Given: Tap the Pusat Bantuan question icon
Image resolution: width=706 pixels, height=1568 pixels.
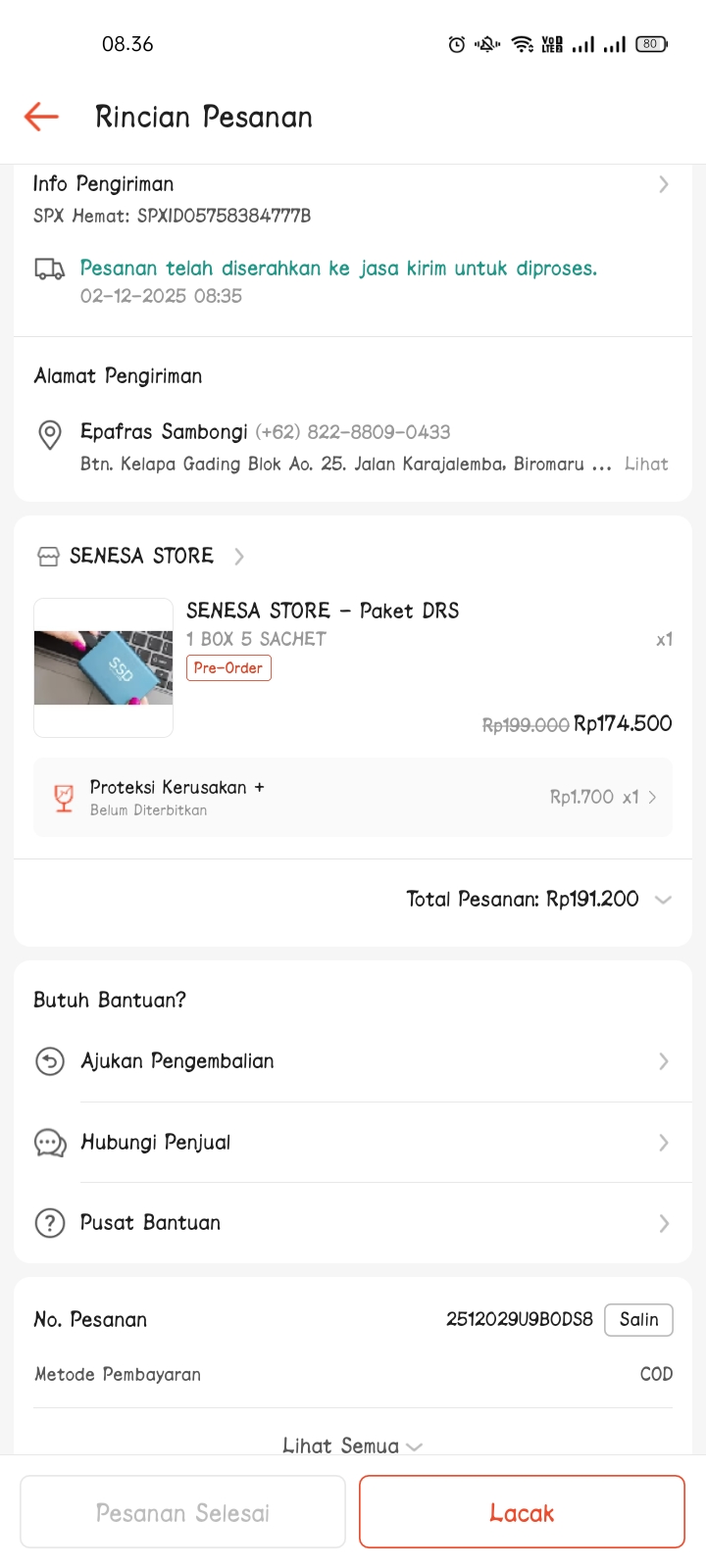Looking at the screenshot, I should tap(50, 1223).
